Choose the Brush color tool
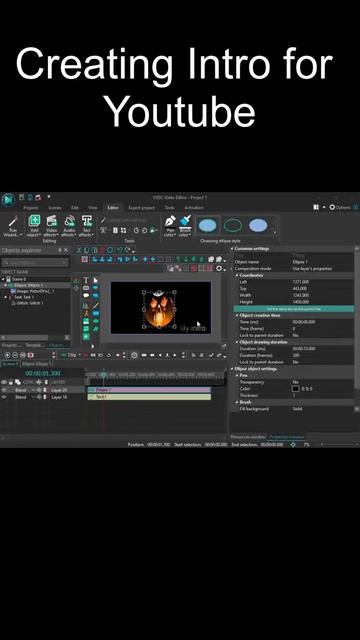The image size is (360, 640). [185, 226]
